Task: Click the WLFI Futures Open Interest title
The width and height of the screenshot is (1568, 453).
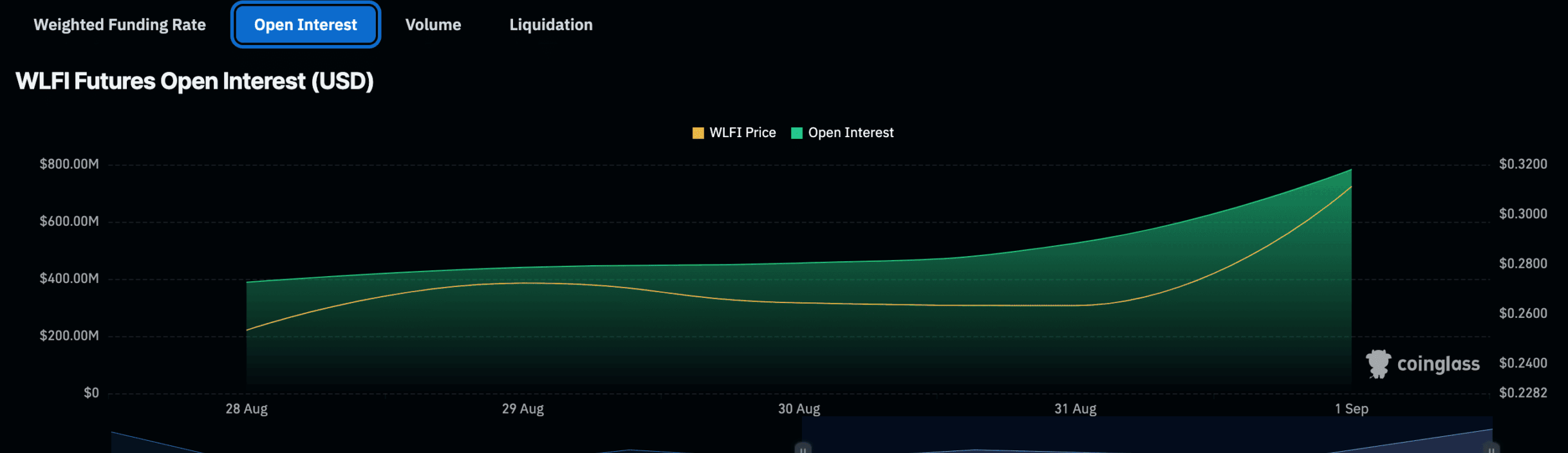Action: (194, 82)
